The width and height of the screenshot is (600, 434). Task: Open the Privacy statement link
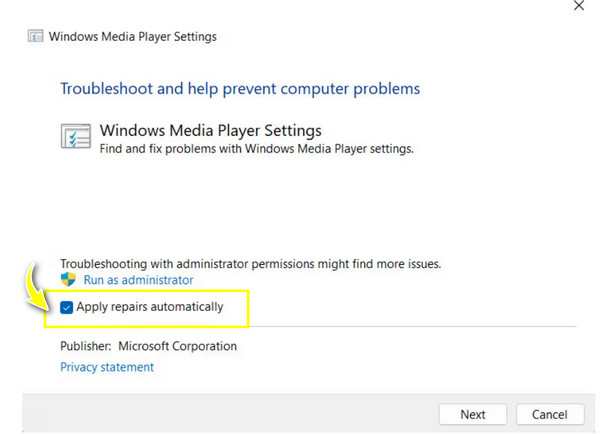[107, 367]
